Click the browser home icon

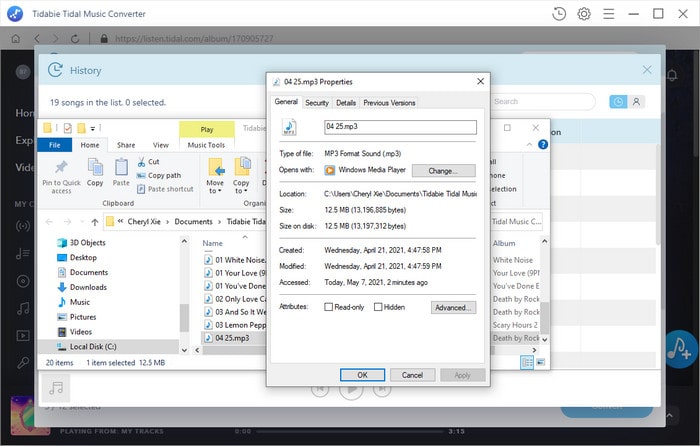point(16,39)
